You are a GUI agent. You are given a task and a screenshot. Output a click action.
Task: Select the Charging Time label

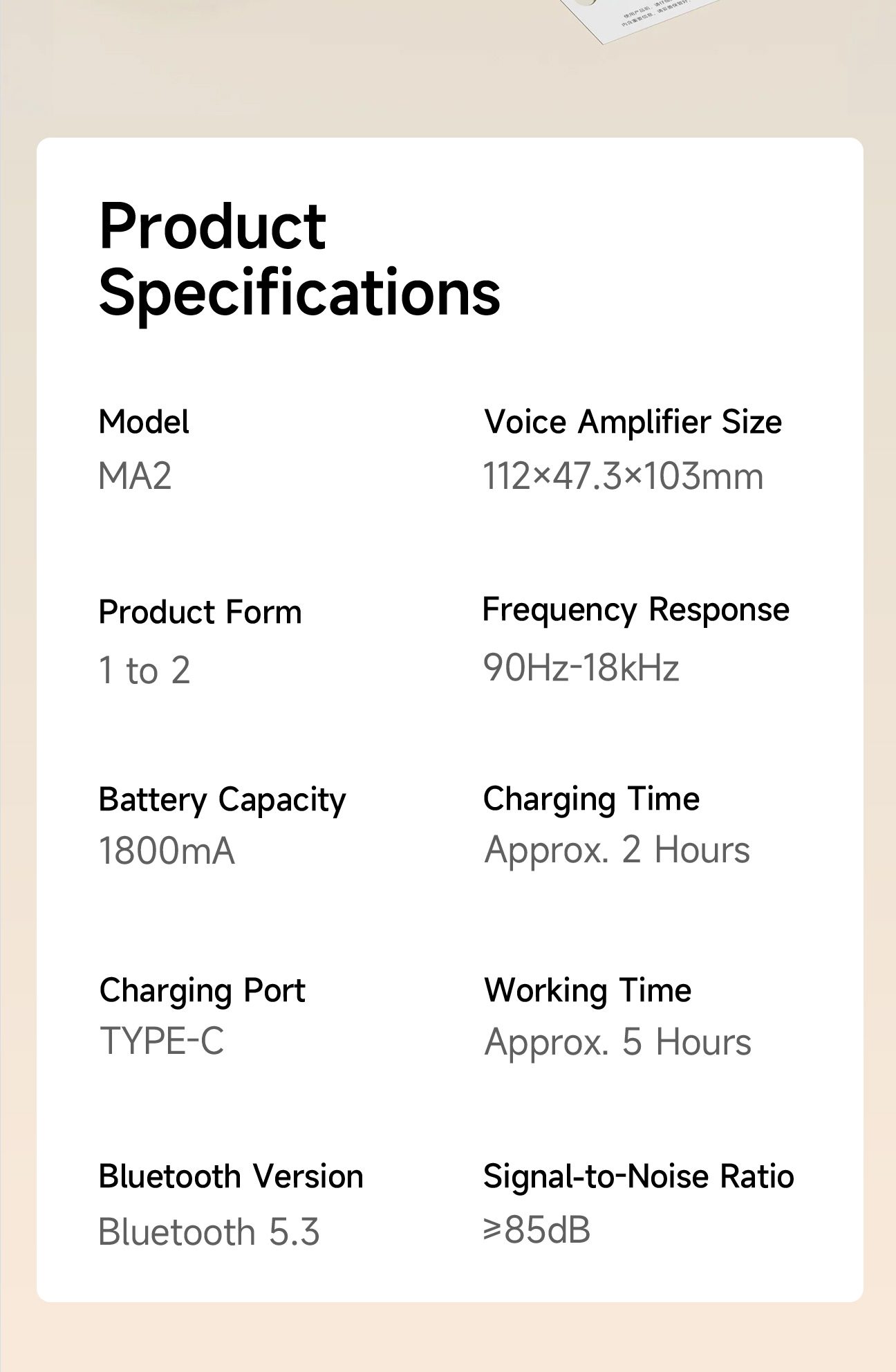[x=592, y=800]
